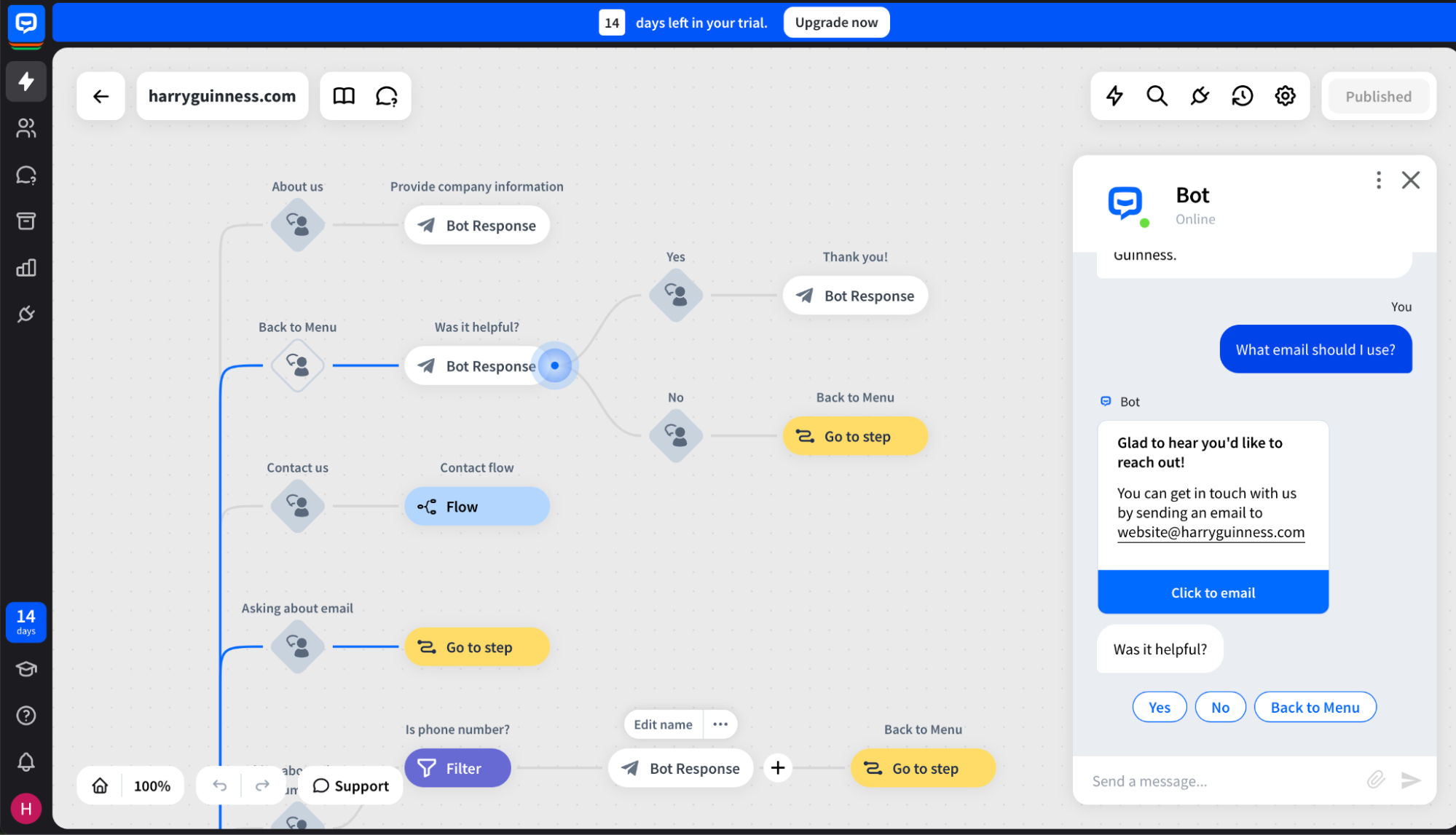Click Upgrade now in the trial banner
This screenshot has width=1456, height=835.
click(x=835, y=22)
